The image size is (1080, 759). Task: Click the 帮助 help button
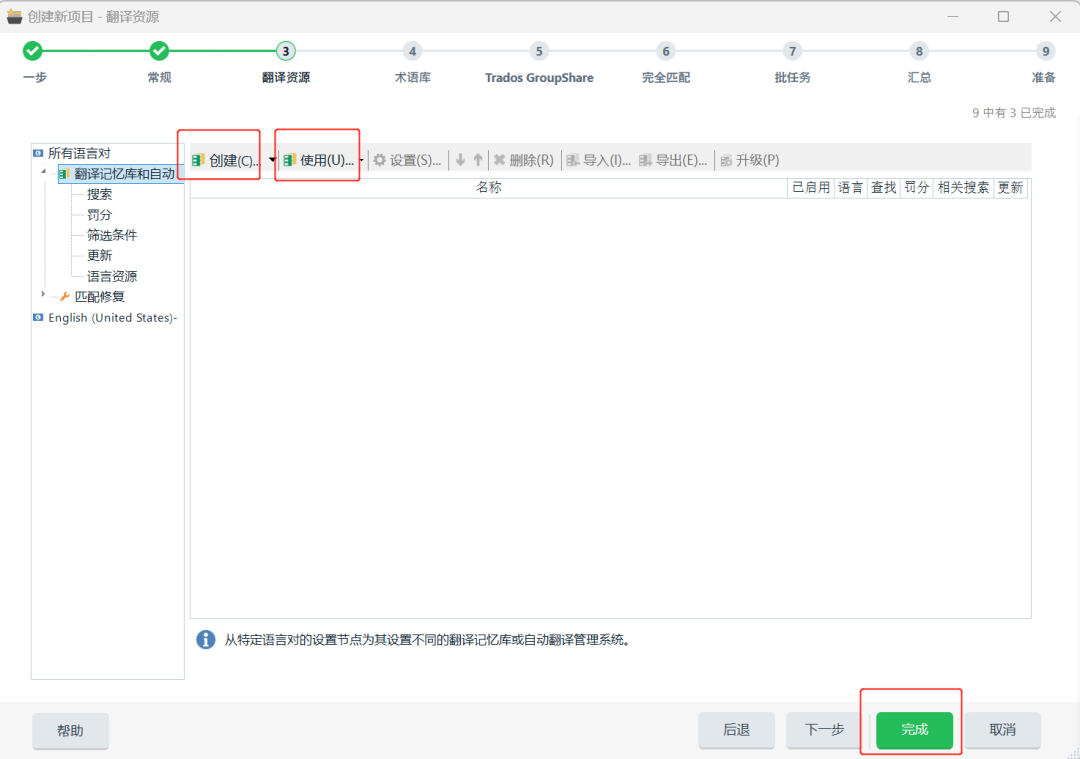coord(70,730)
